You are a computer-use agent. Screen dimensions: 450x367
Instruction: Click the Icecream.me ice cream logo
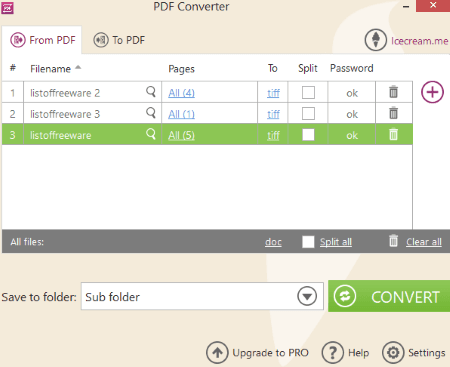point(376,40)
